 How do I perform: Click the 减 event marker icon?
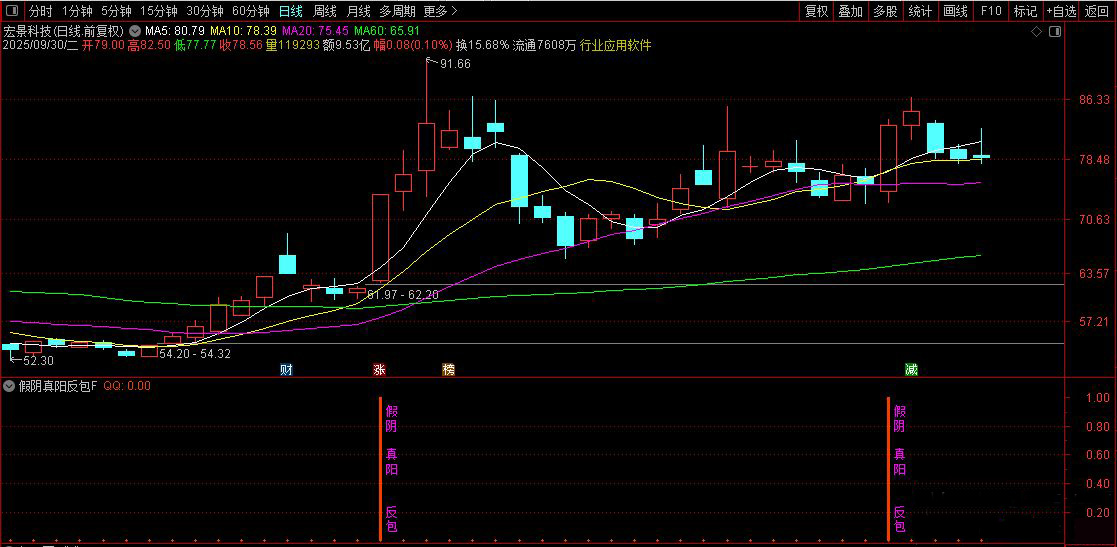click(x=911, y=369)
